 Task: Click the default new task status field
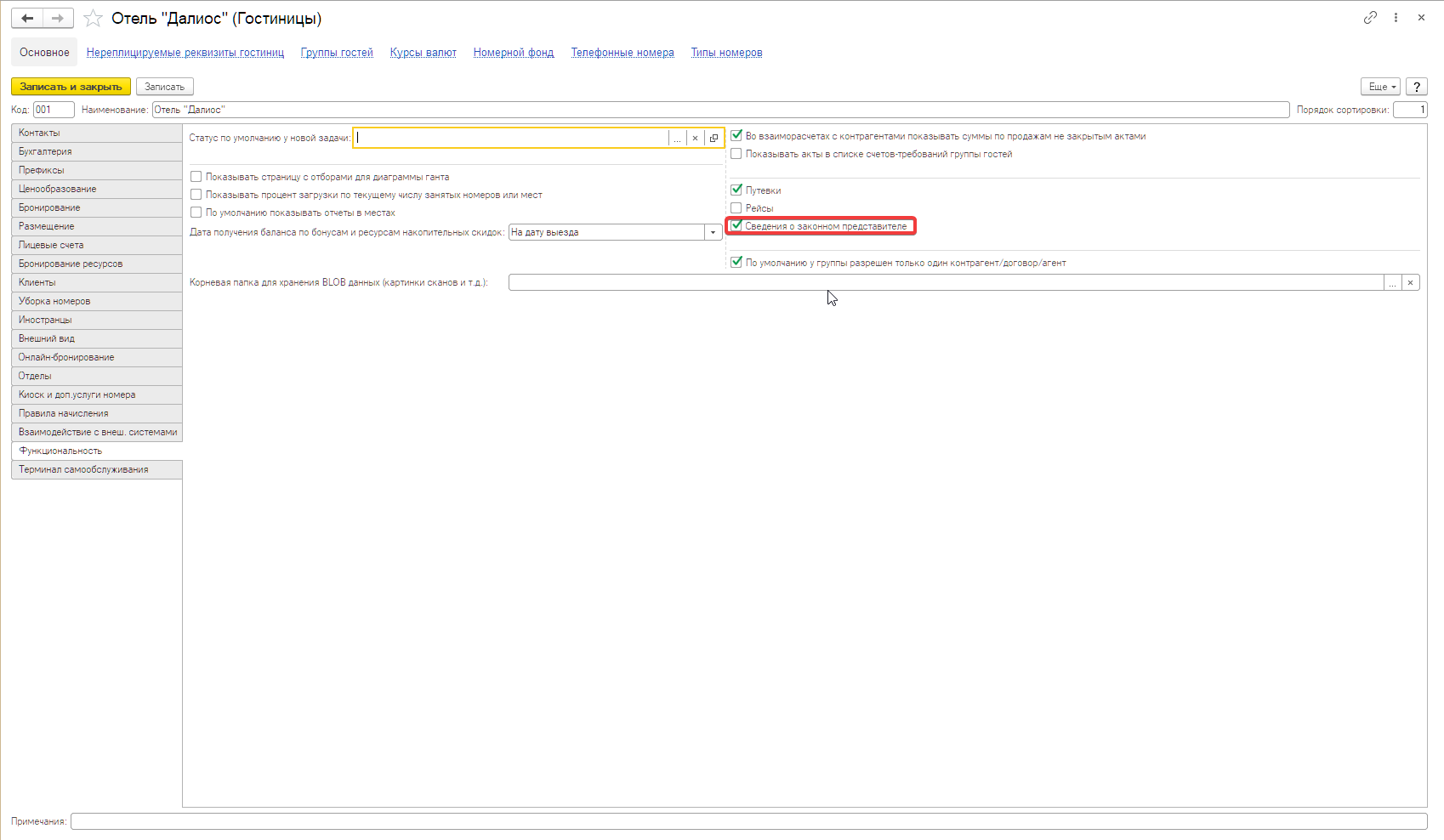[511, 138]
